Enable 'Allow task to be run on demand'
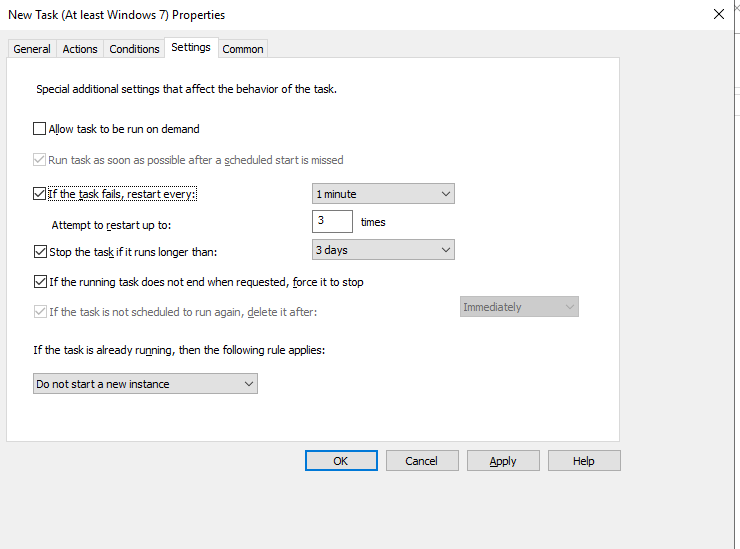This screenshot has width=740, height=549. pos(40,129)
